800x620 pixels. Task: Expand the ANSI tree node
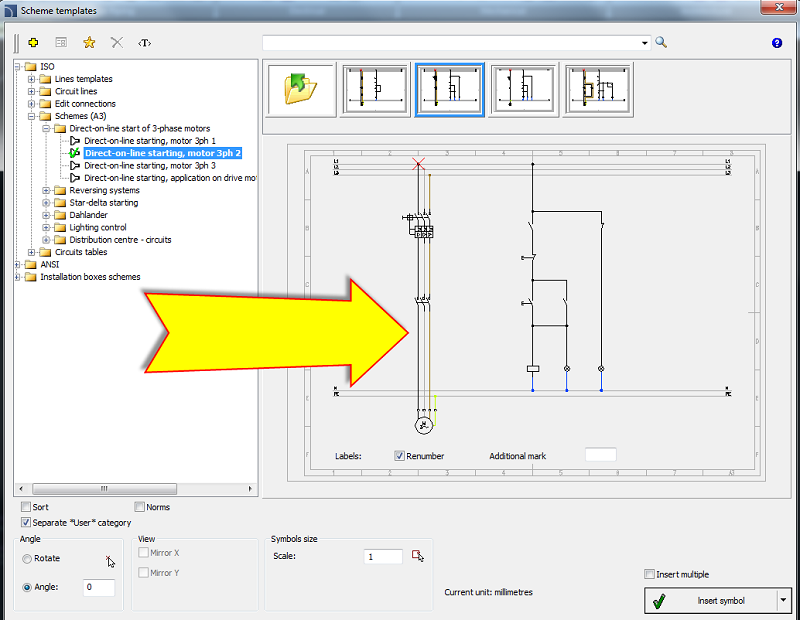18,264
